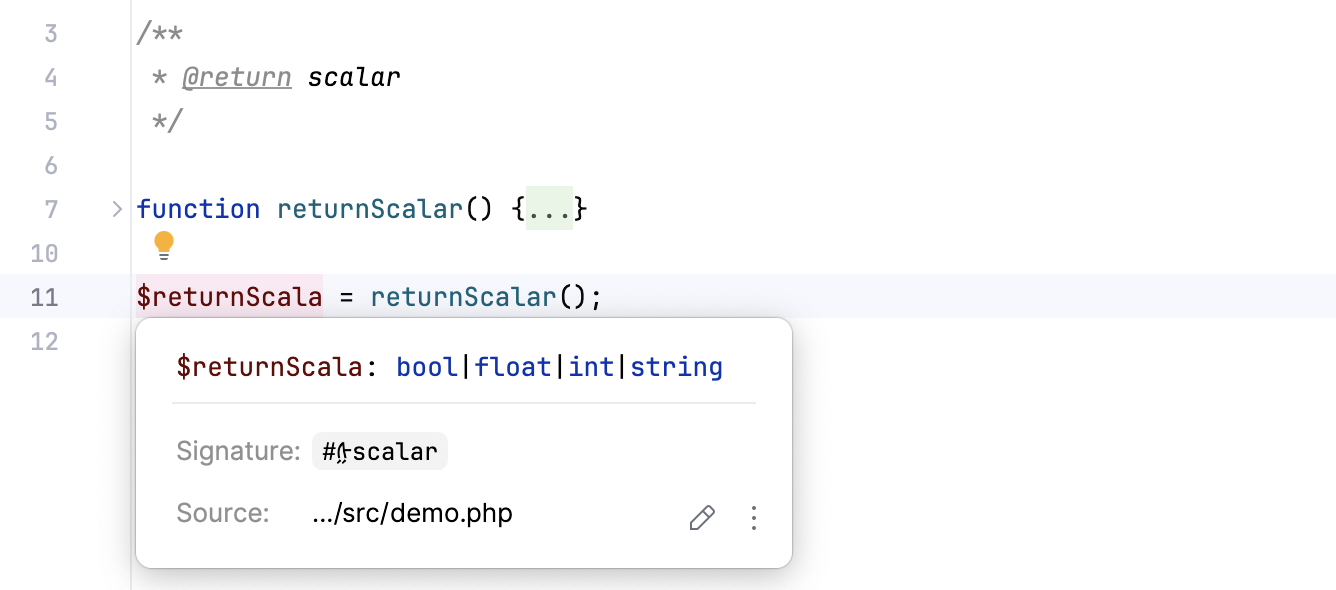Click $returnScala name in popup header

269,367
